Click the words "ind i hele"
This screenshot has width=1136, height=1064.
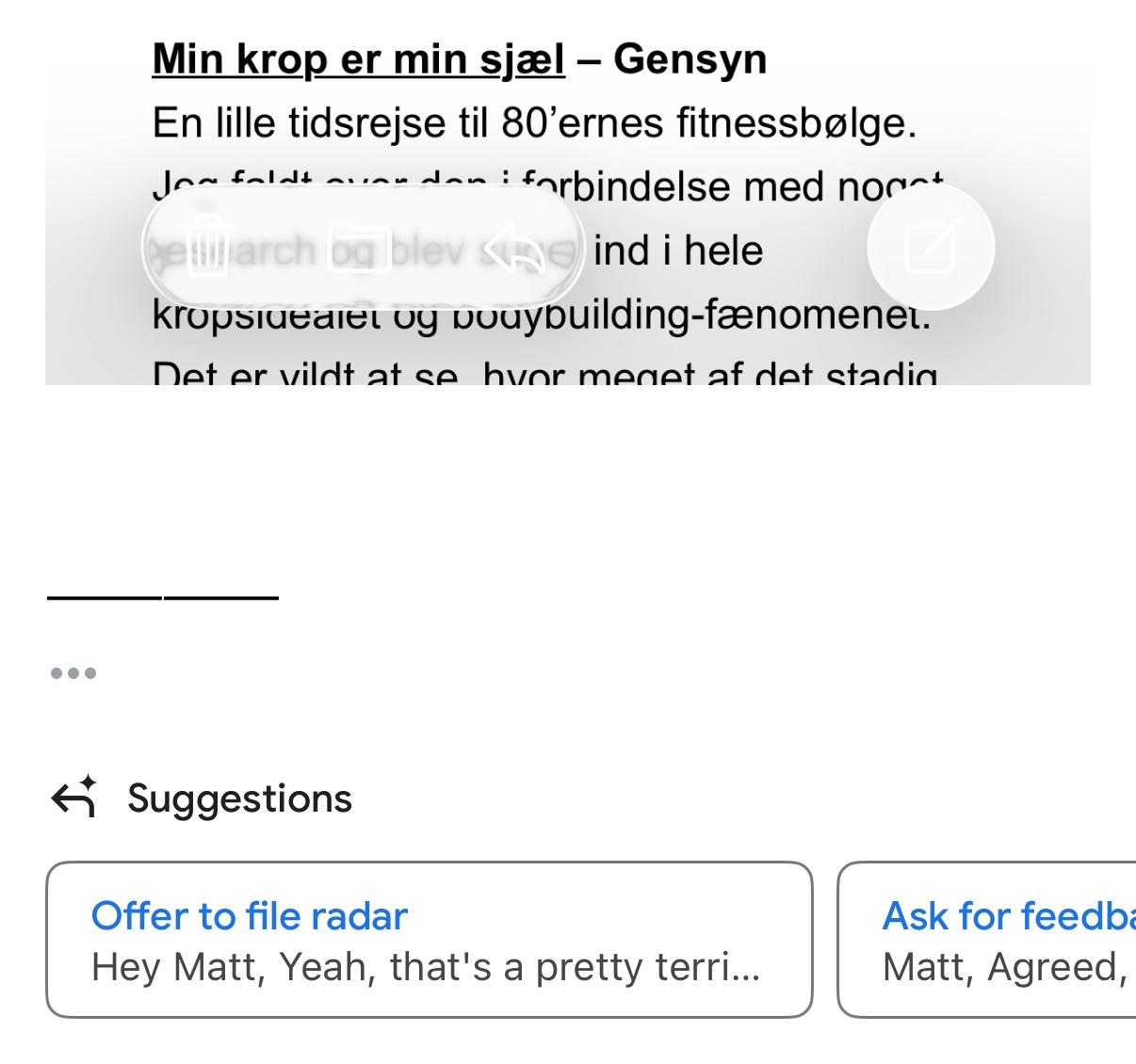tap(678, 250)
